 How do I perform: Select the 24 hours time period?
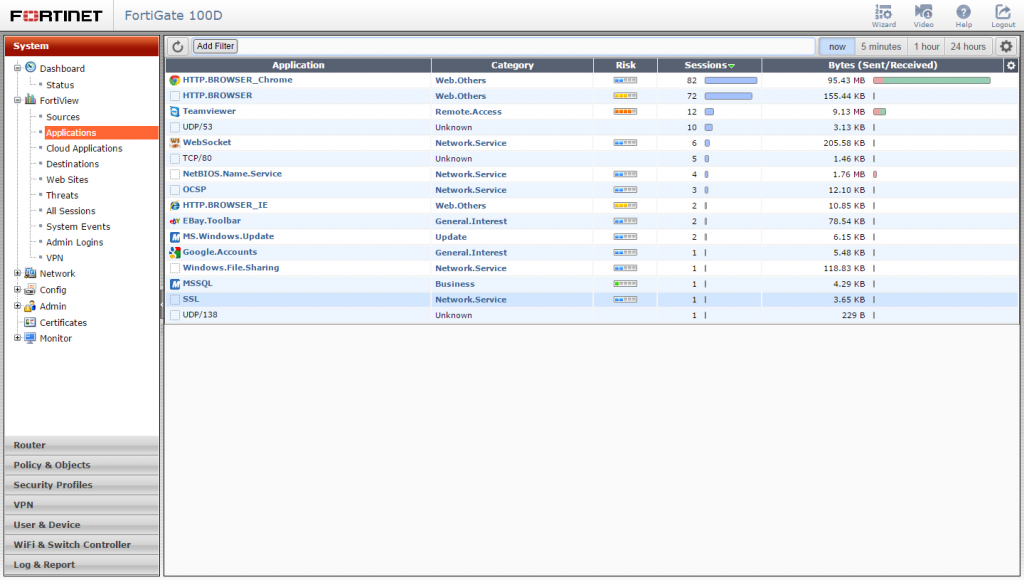pos(966,45)
